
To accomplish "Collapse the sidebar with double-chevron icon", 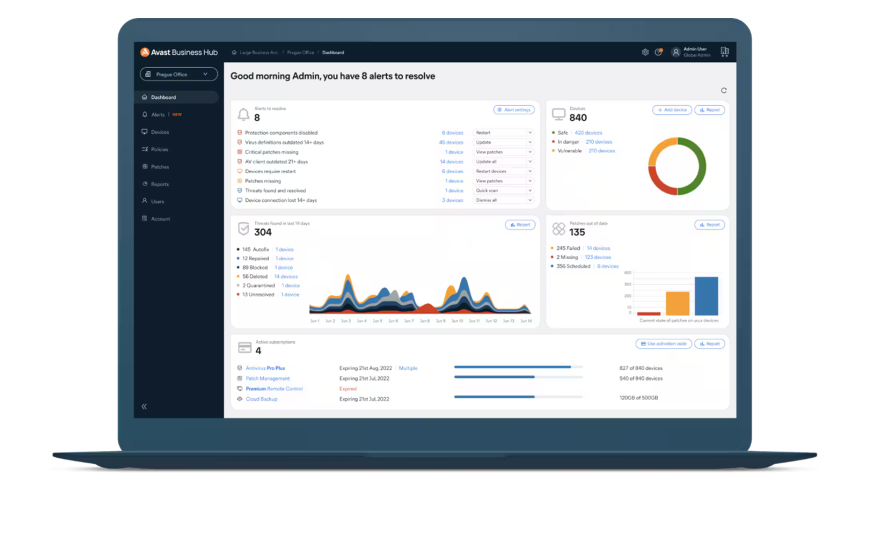I will tap(144, 406).
